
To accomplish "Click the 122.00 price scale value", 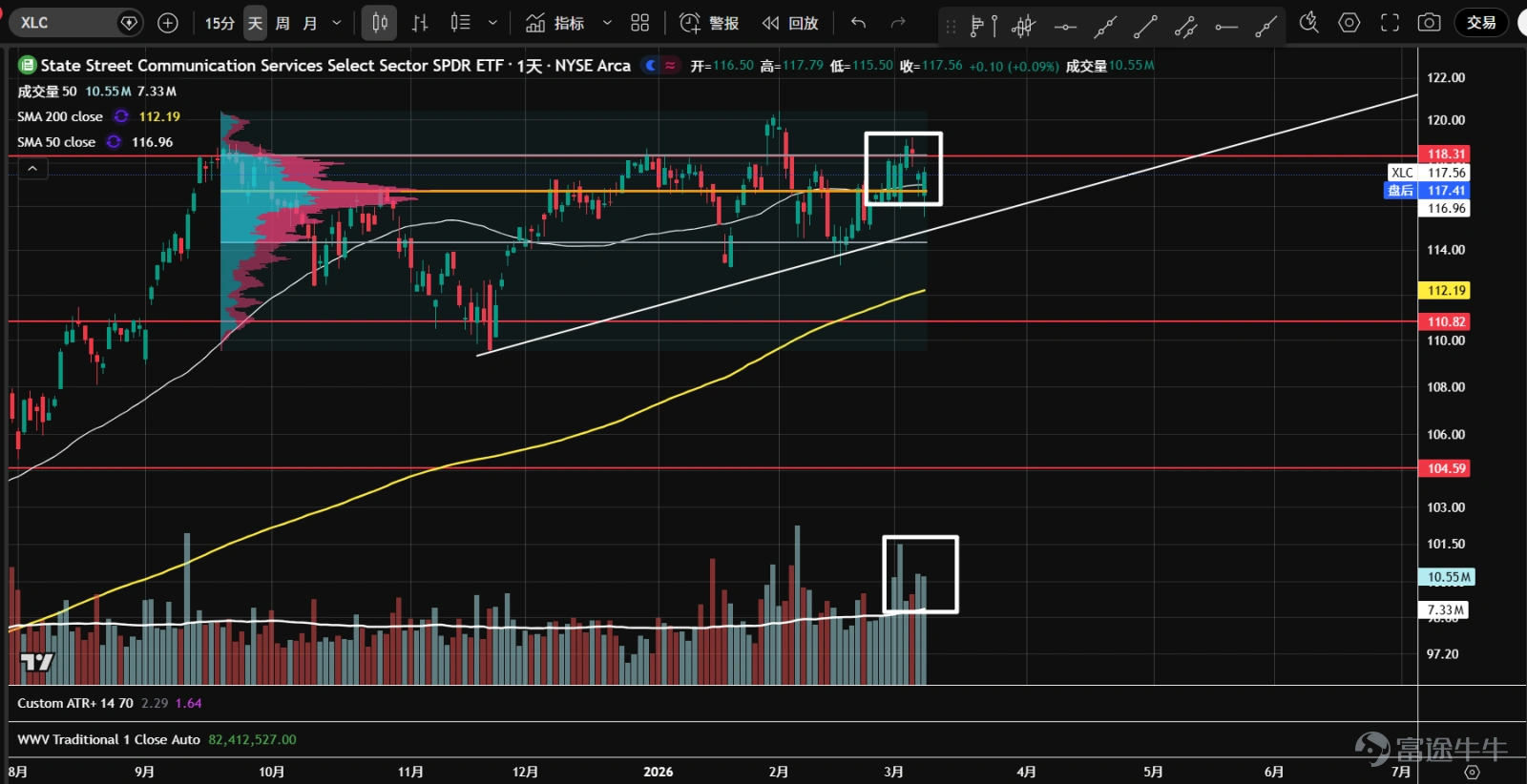I will pos(1445,77).
